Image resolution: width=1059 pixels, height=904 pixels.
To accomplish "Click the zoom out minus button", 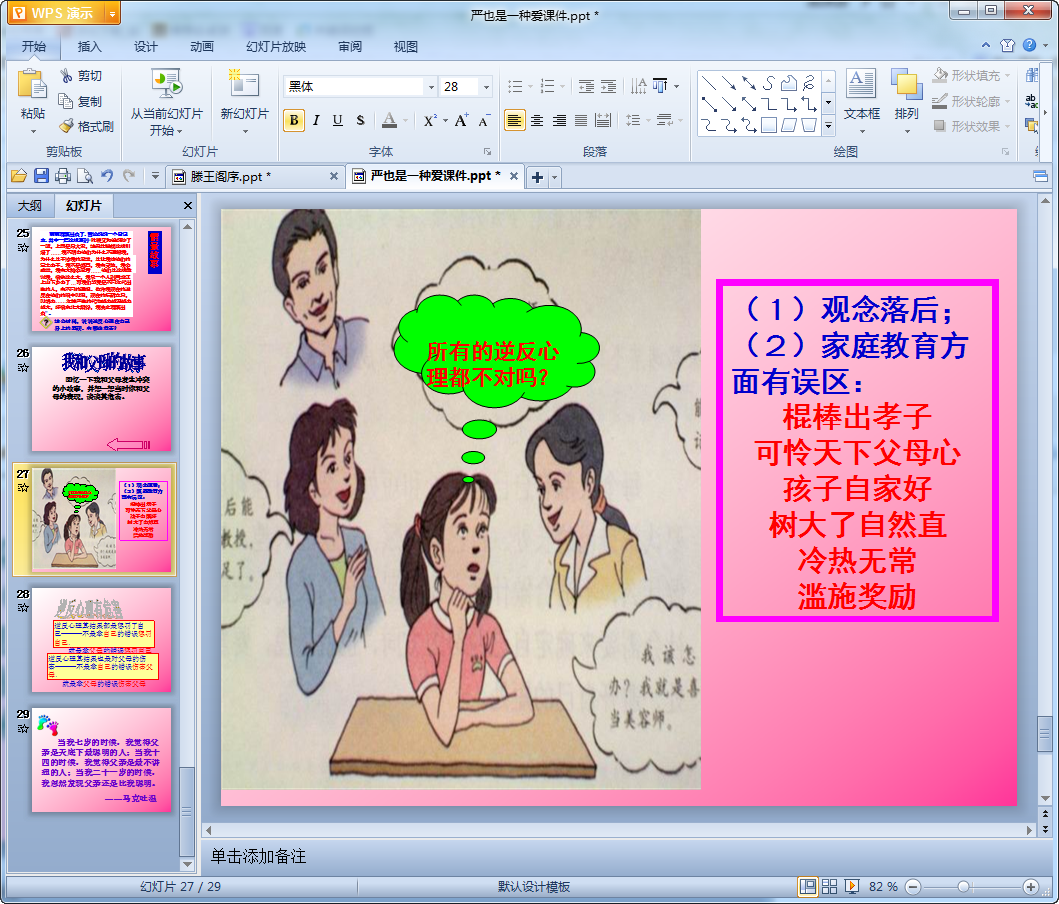I will 912,886.
